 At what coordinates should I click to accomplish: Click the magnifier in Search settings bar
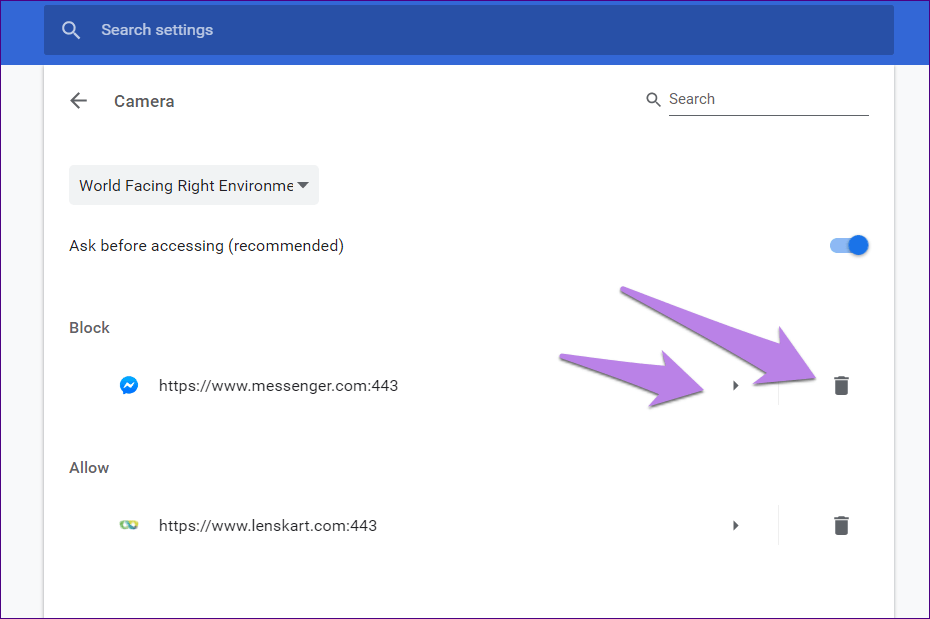pyautogui.click(x=71, y=30)
